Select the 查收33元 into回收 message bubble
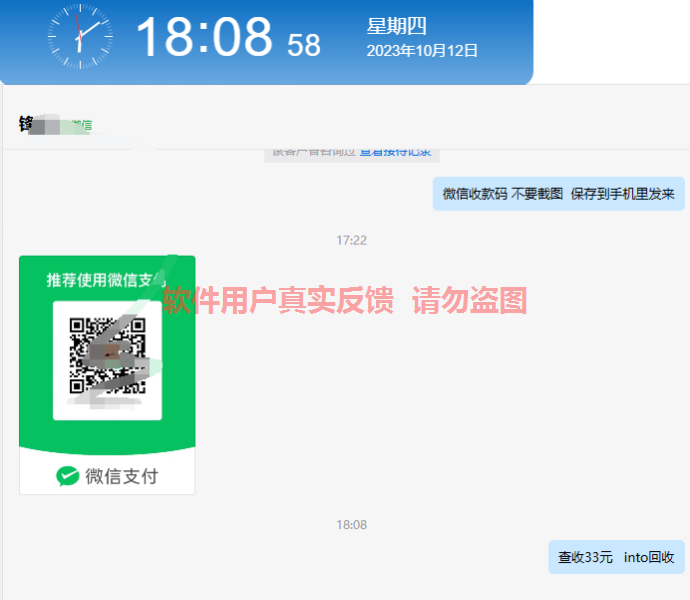Screen dimensions: 690x600 click(616, 557)
